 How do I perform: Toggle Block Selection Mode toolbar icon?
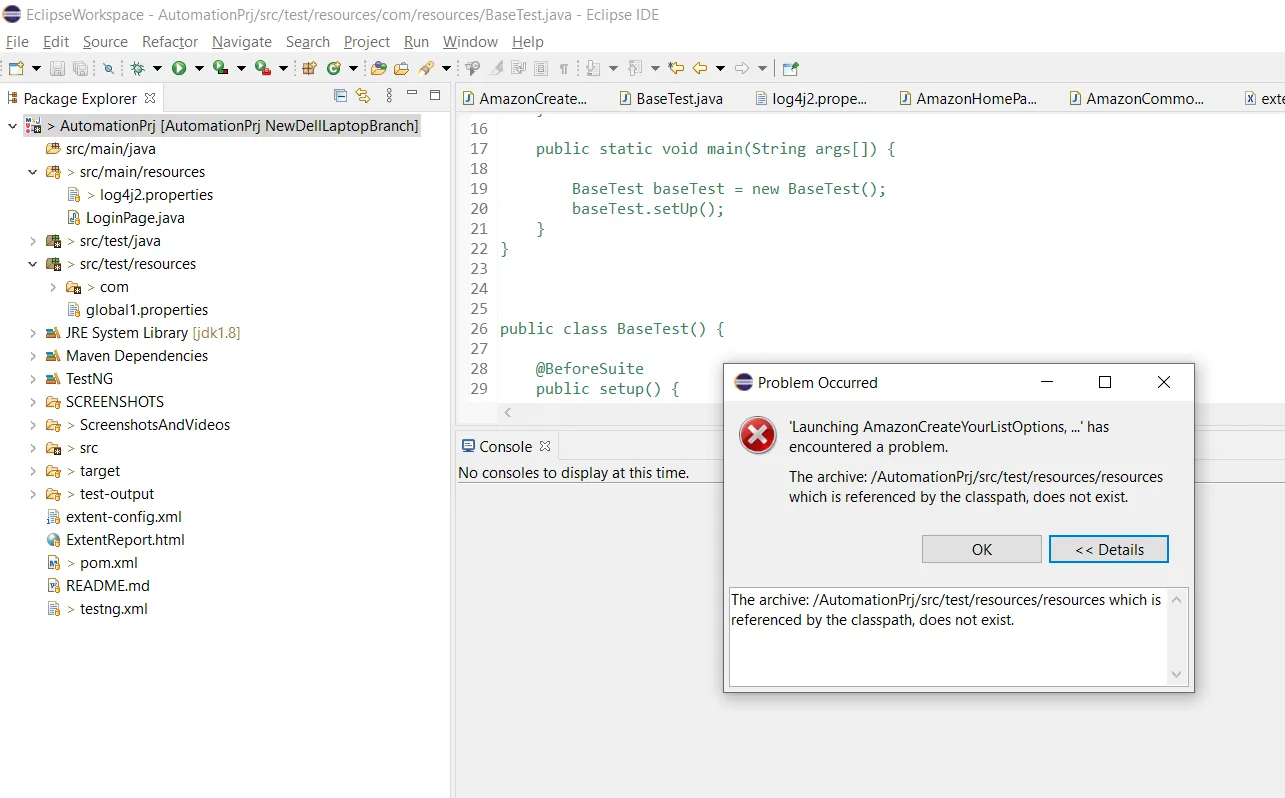coord(541,68)
